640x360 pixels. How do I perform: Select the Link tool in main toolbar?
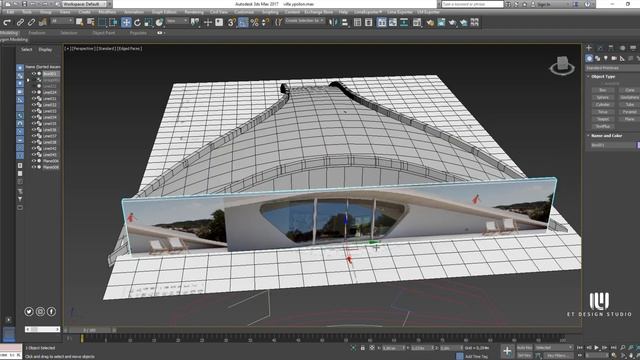(20, 22)
